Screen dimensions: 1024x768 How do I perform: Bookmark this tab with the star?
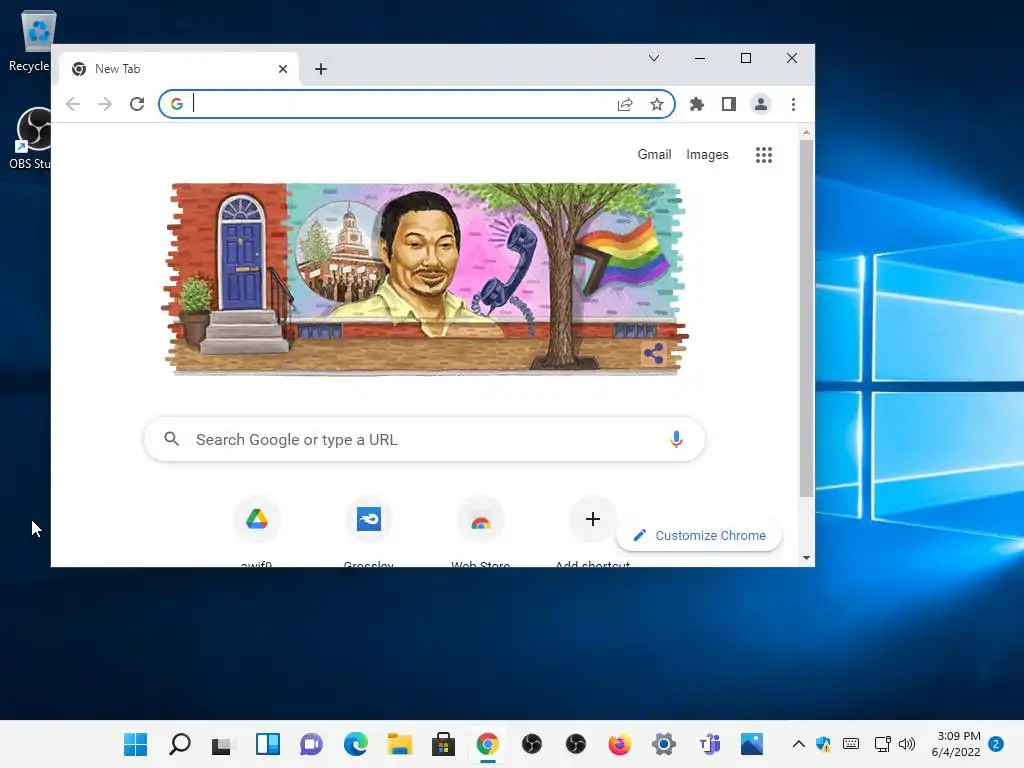pyautogui.click(x=656, y=104)
